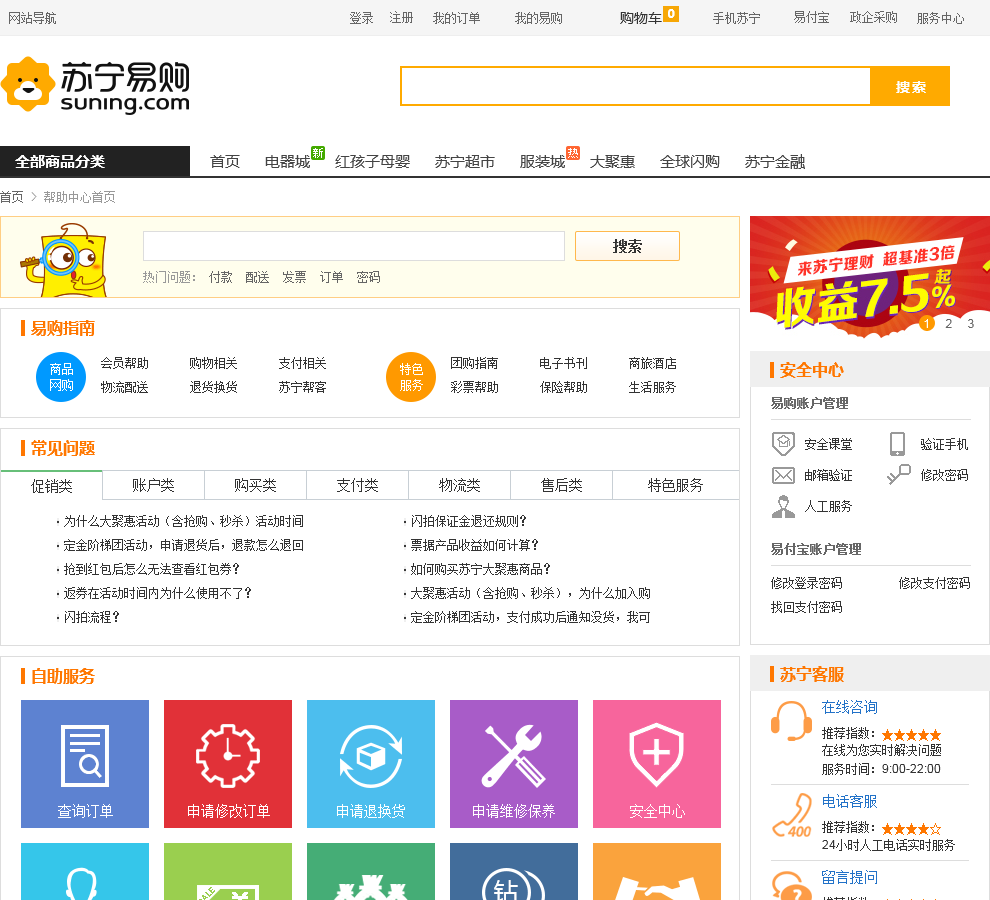Open the 我的易购 top menu
The height and width of the screenshot is (900, 990).
point(539,18)
